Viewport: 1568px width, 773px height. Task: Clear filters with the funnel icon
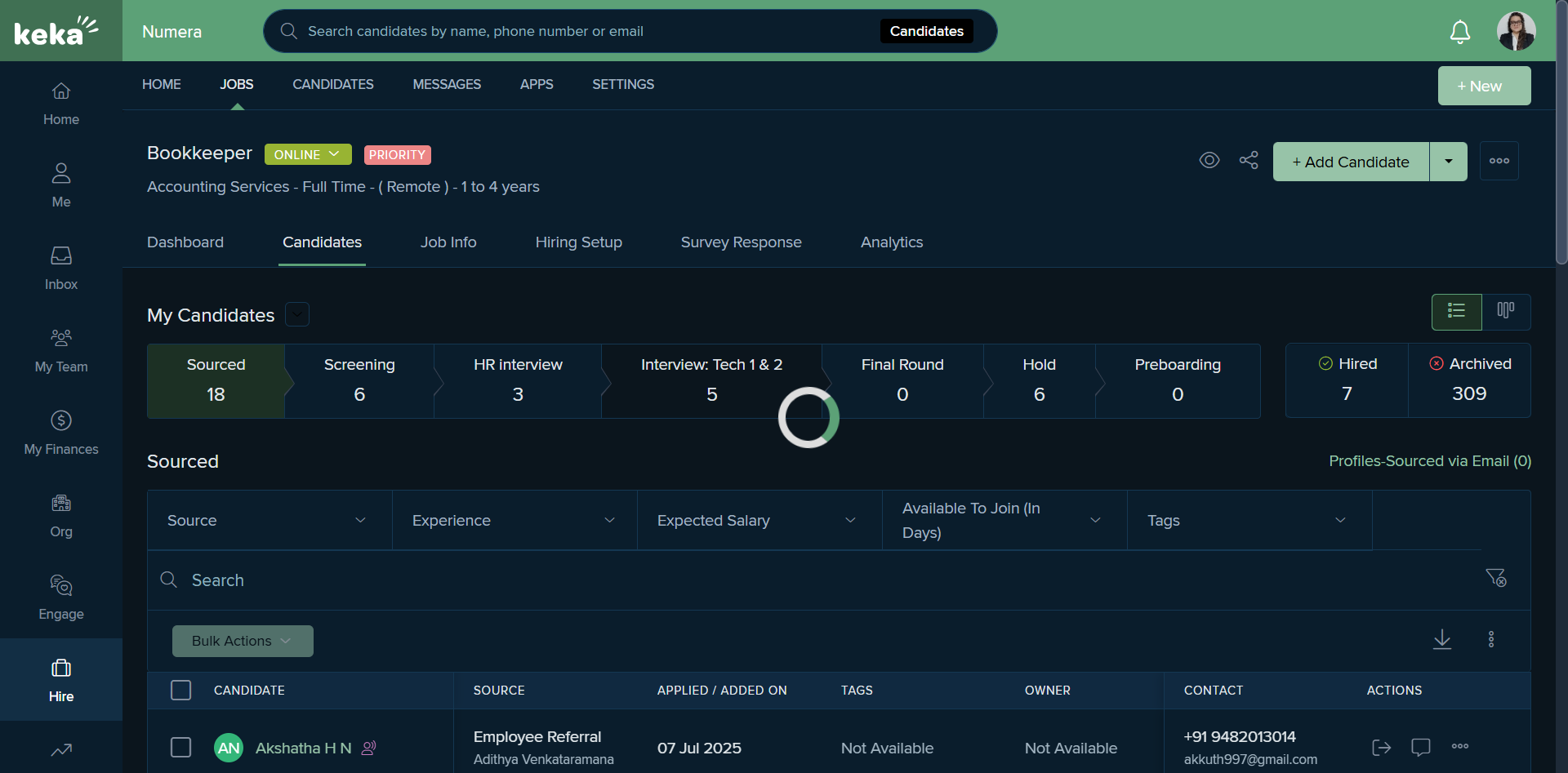(1496, 578)
